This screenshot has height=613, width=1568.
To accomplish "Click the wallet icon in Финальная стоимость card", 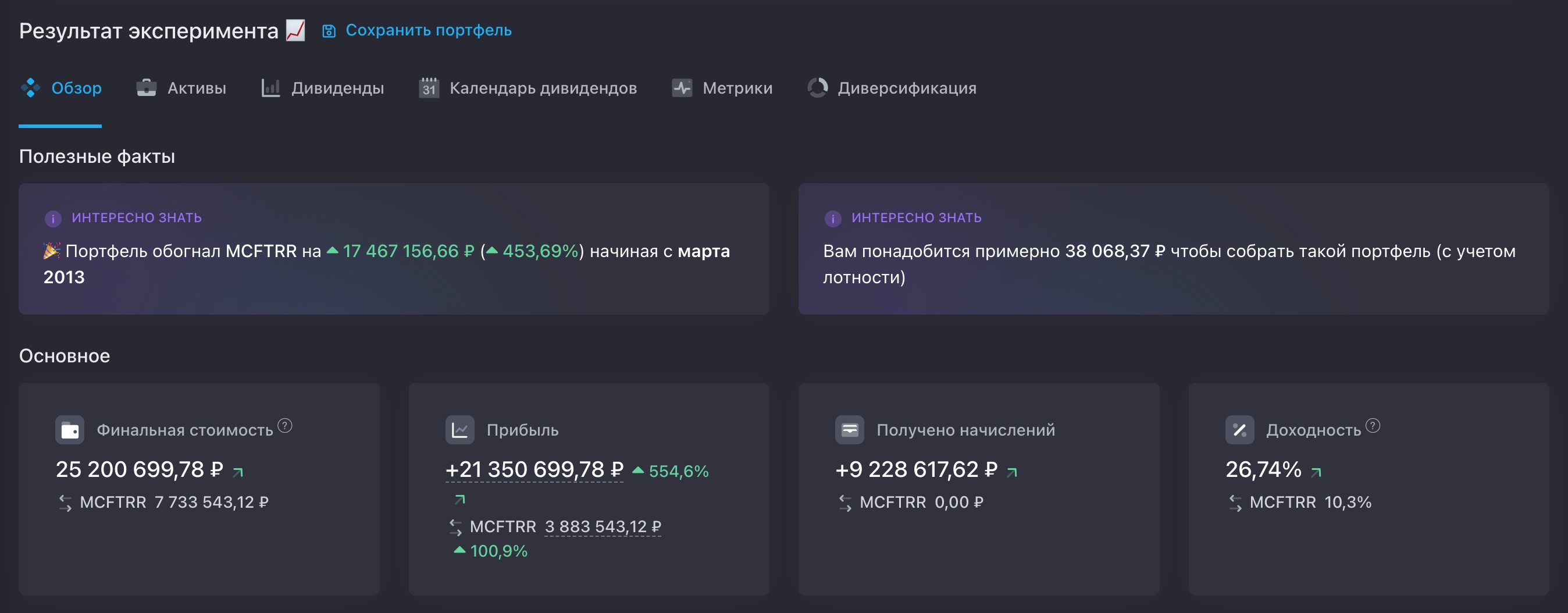I will [70, 430].
